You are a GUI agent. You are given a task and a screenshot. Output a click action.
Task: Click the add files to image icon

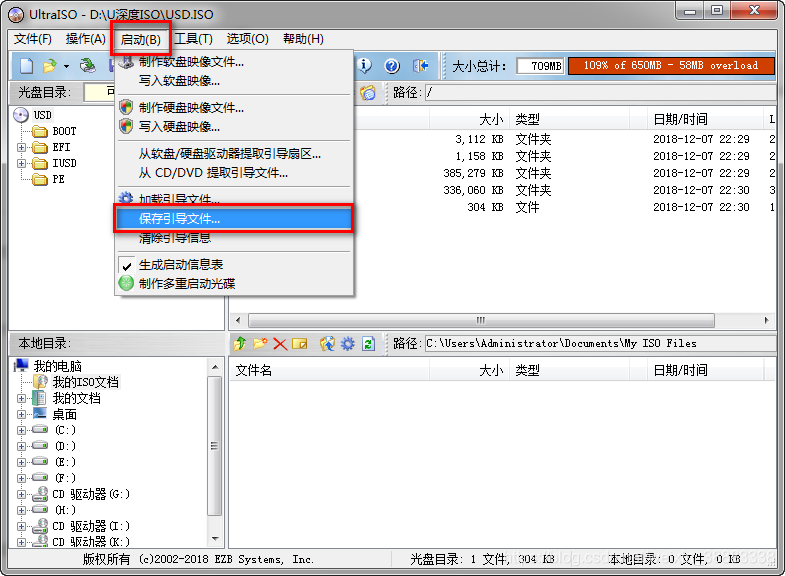click(x=327, y=344)
